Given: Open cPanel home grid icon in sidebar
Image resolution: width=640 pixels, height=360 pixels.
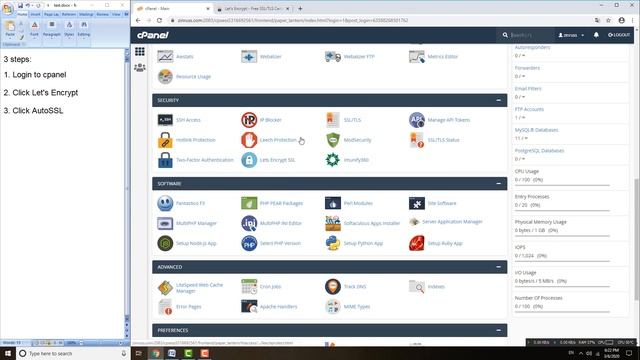Looking at the screenshot, I should coord(140,51).
